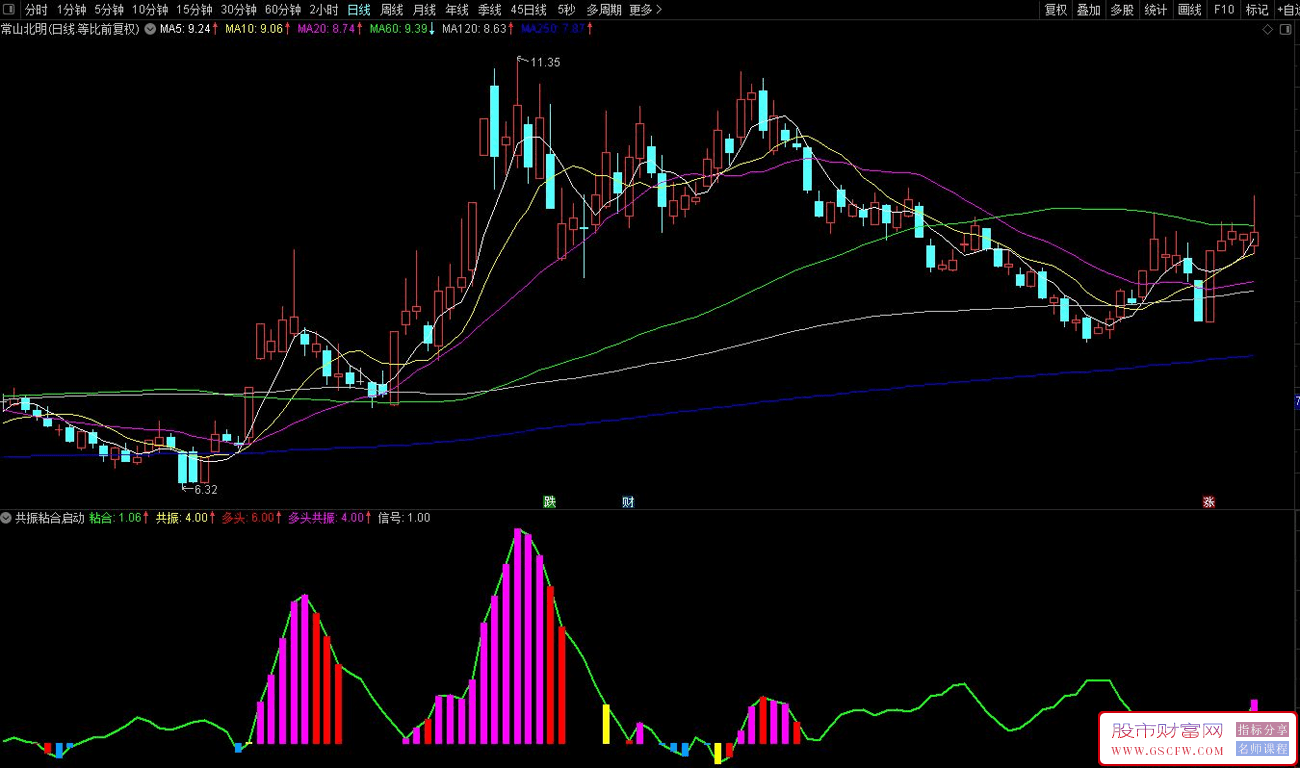Switch to 周线 weekly chart

tap(391, 10)
